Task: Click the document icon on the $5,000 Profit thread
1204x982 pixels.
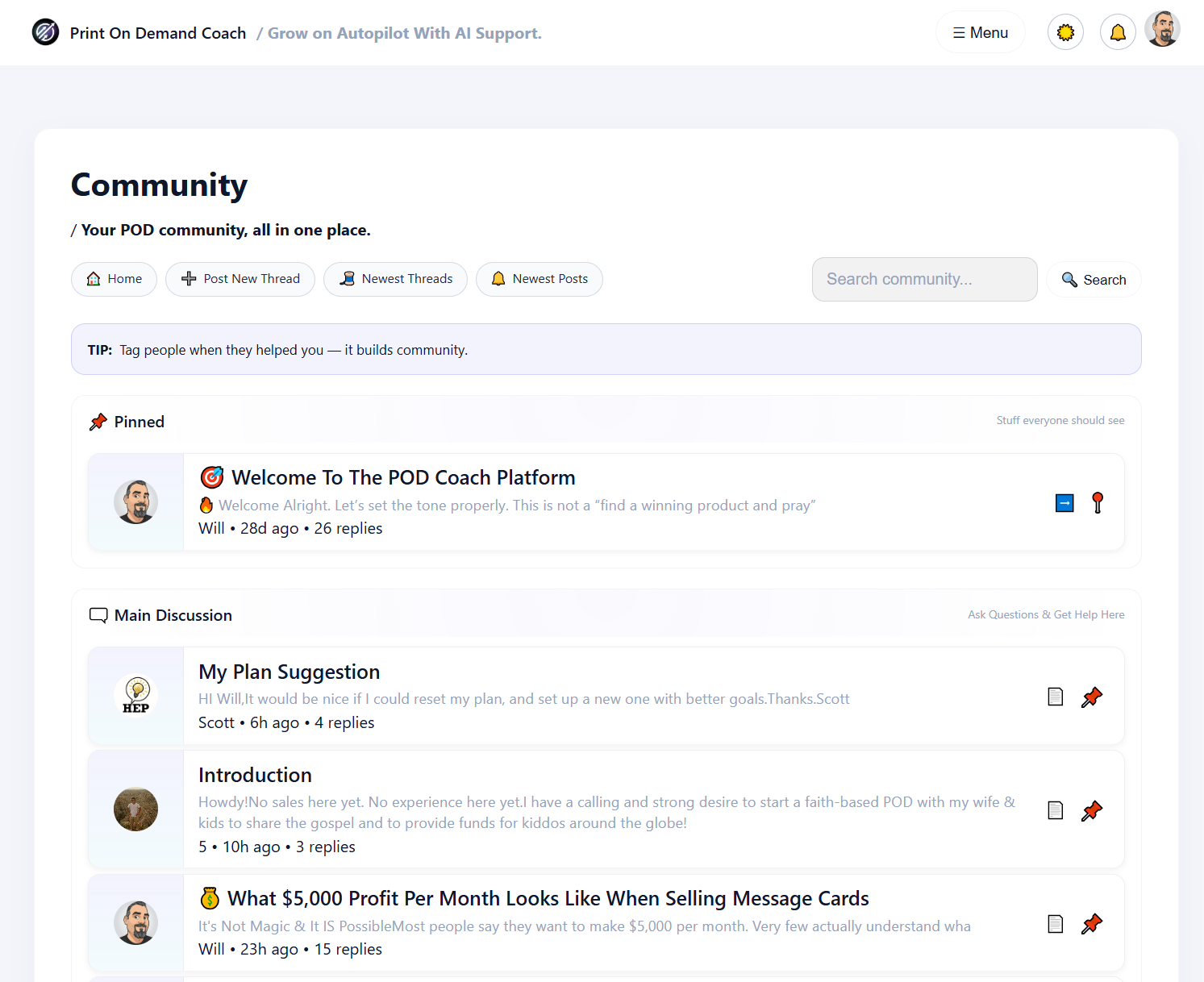Action: coord(1055,923)
